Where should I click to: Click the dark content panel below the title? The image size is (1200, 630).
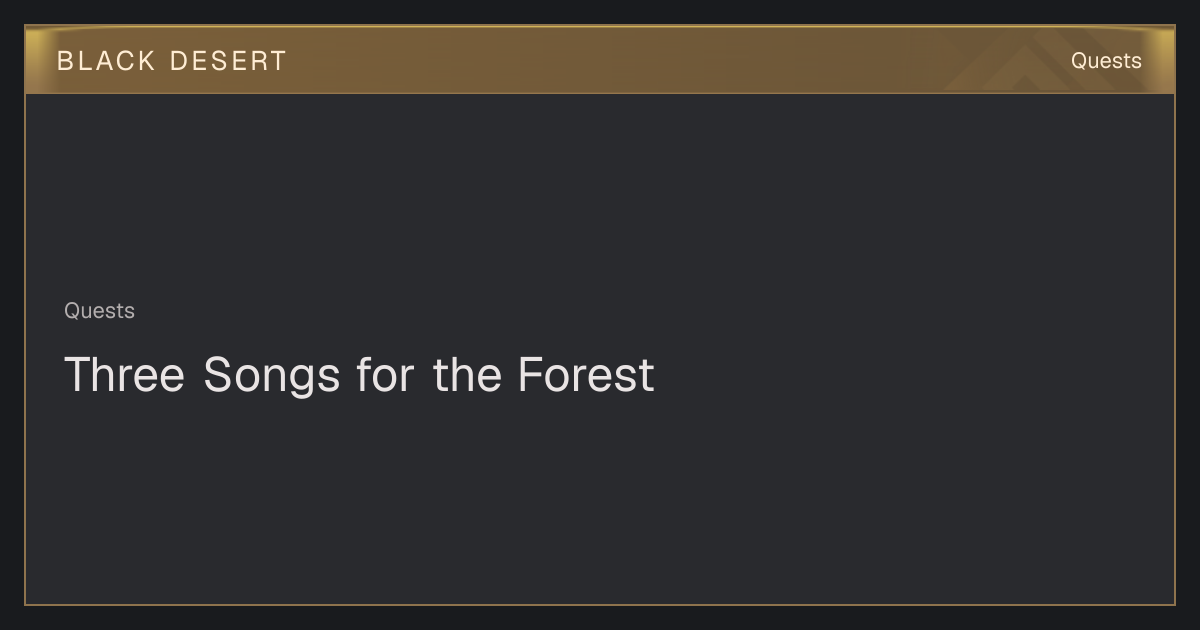600,500
